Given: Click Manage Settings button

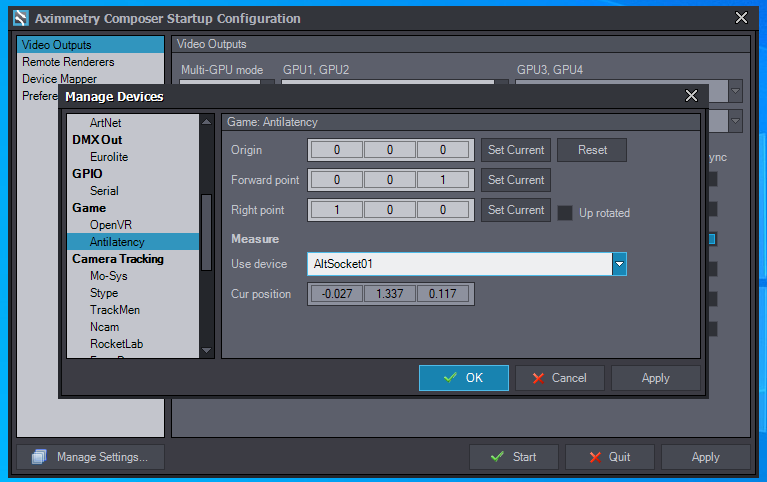Looking at the screenshot, I should pyautogui.click(x=90, y=457).
